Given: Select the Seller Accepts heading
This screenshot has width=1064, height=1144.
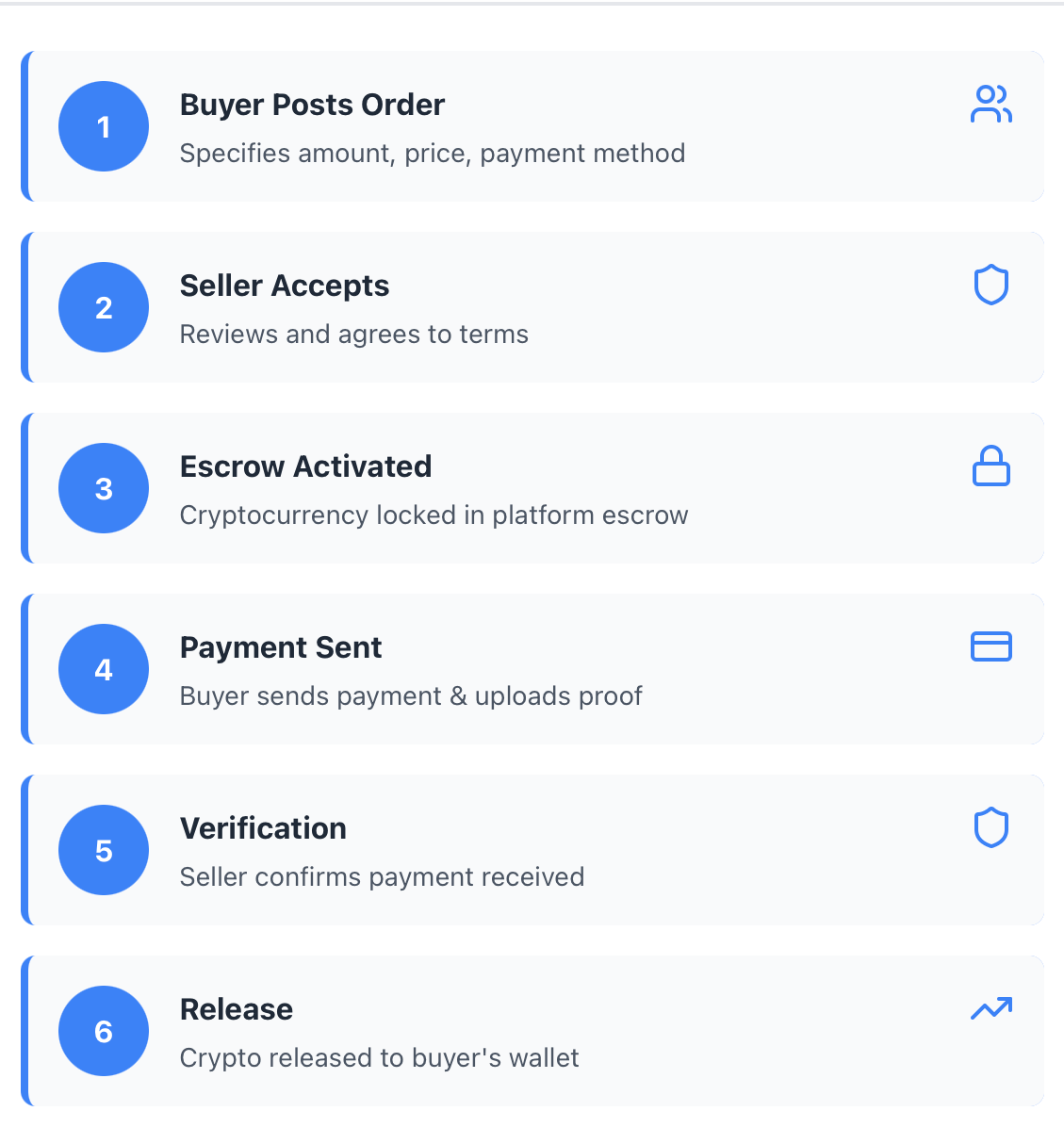Looking at the screenshot, I should pos(285,286).
